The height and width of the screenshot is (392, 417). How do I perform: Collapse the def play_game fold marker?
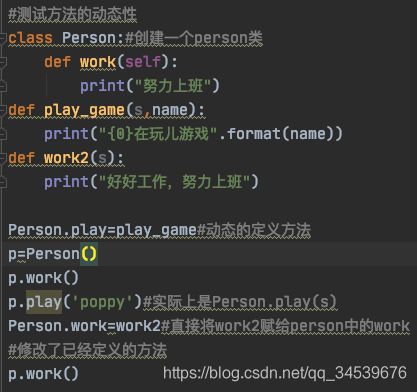(x=3, y=110)
